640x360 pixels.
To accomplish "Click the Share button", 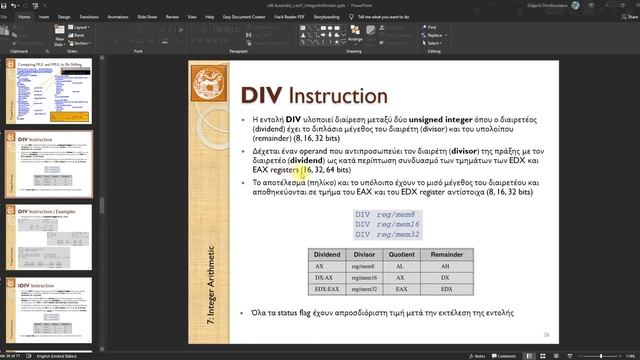I will pos(630,17).
